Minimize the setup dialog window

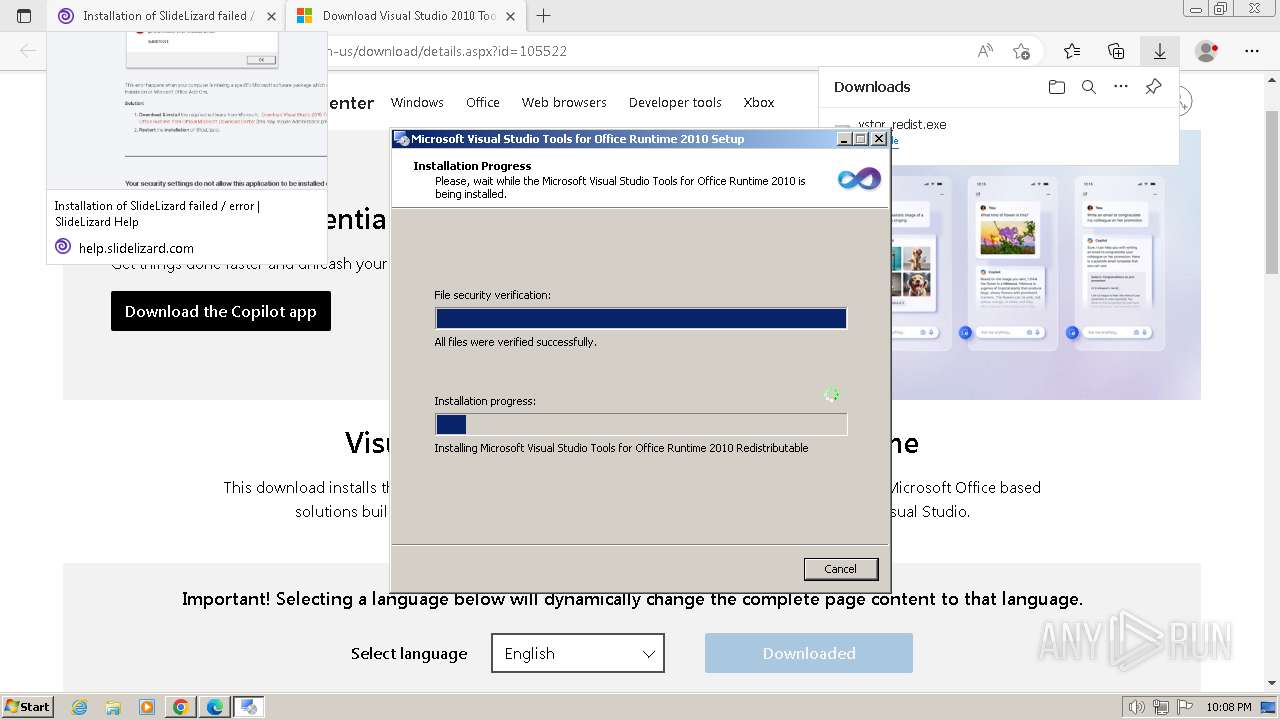[x=844, y=139]
